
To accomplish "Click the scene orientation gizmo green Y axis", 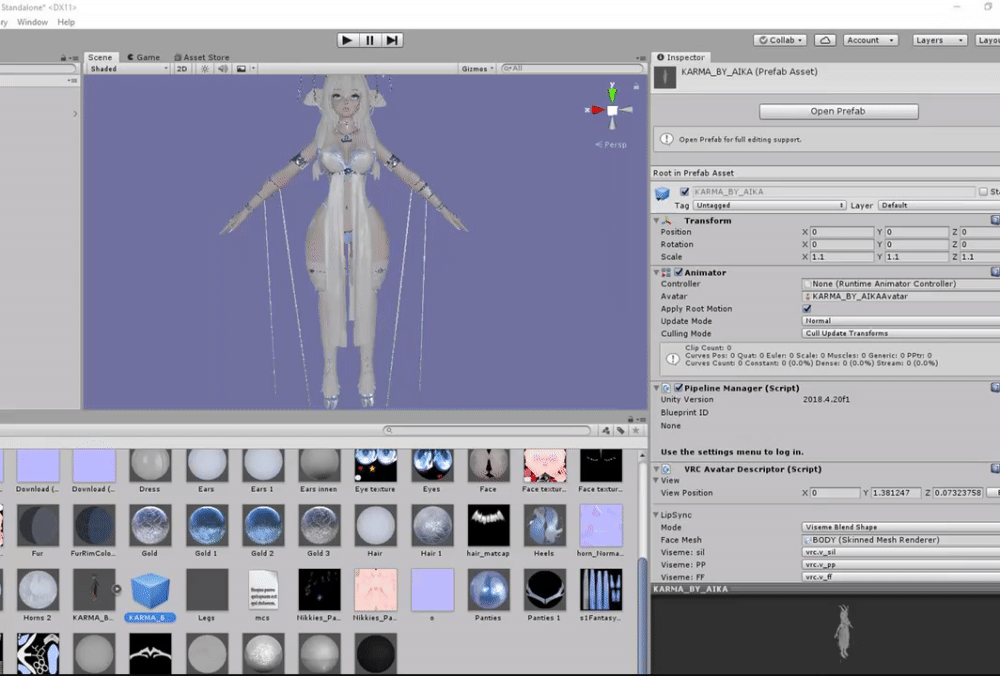I will [x=612, y=93].
